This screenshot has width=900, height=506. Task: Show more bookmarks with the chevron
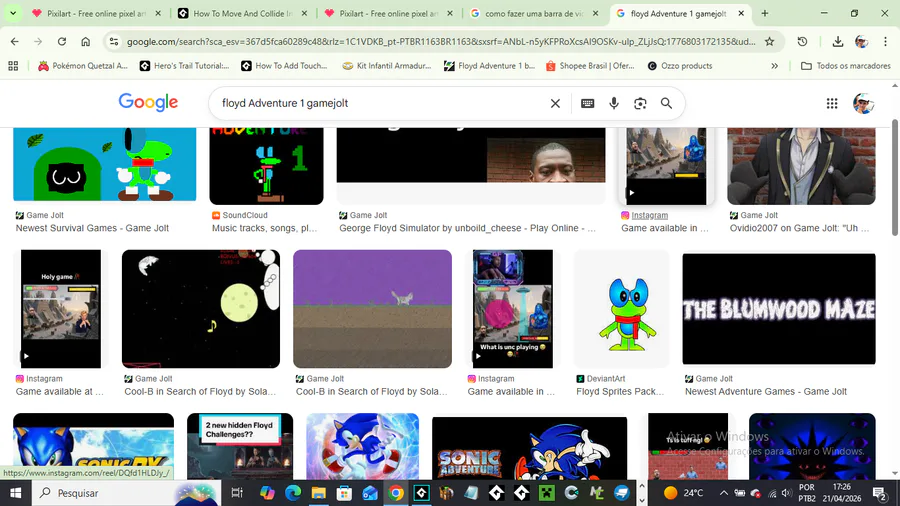774,66
